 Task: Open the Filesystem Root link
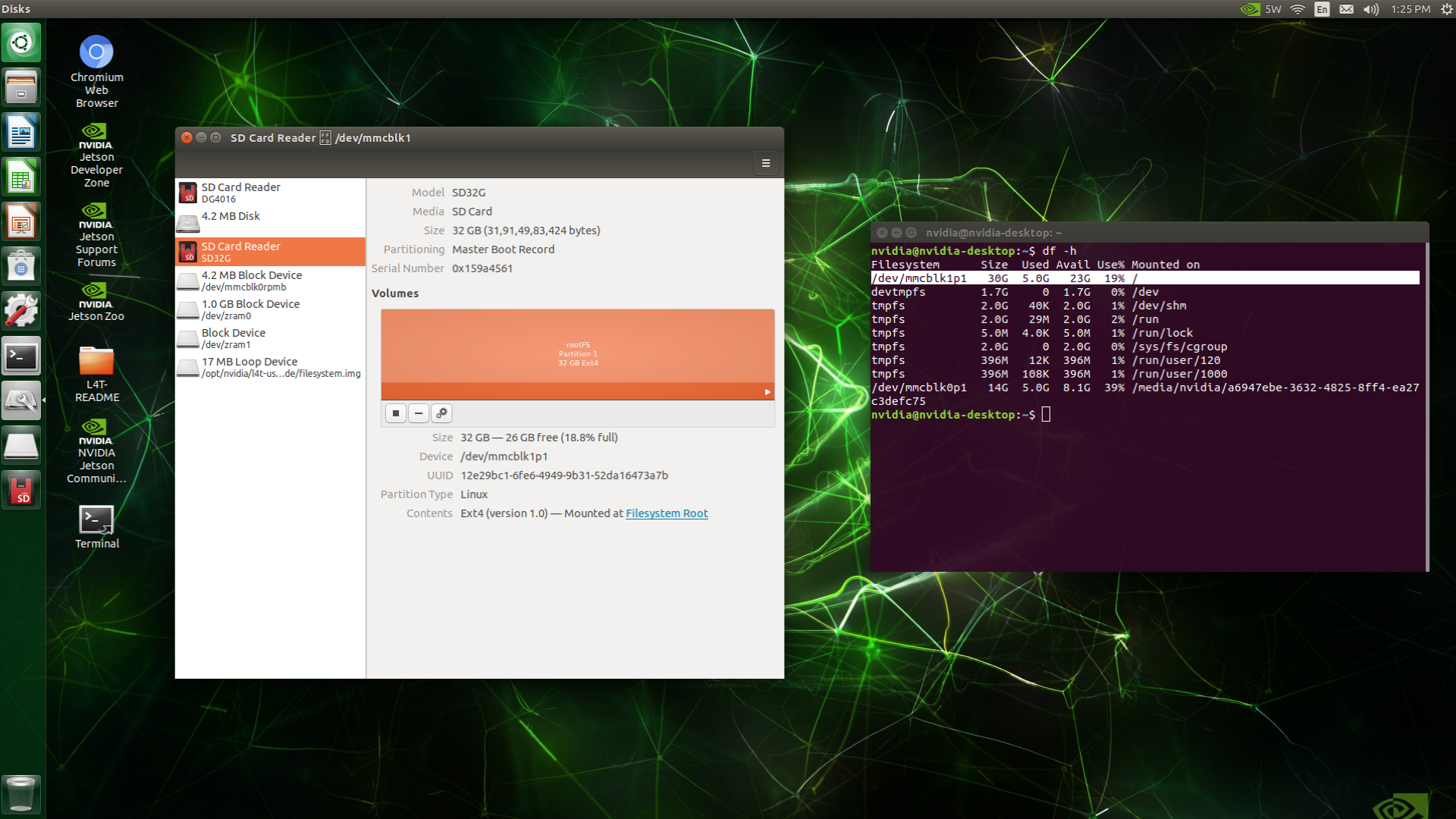(667, 513)
